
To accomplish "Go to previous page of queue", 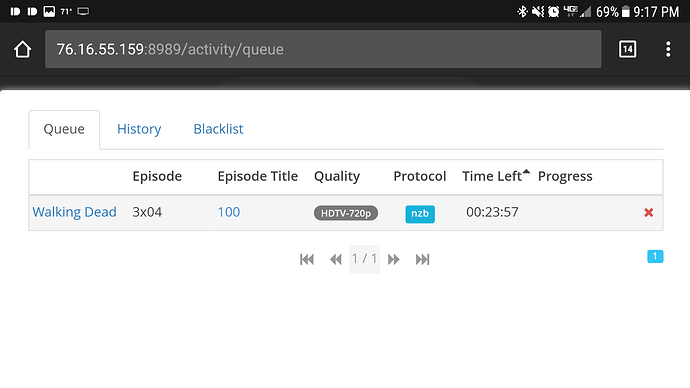I will point(336,260).
